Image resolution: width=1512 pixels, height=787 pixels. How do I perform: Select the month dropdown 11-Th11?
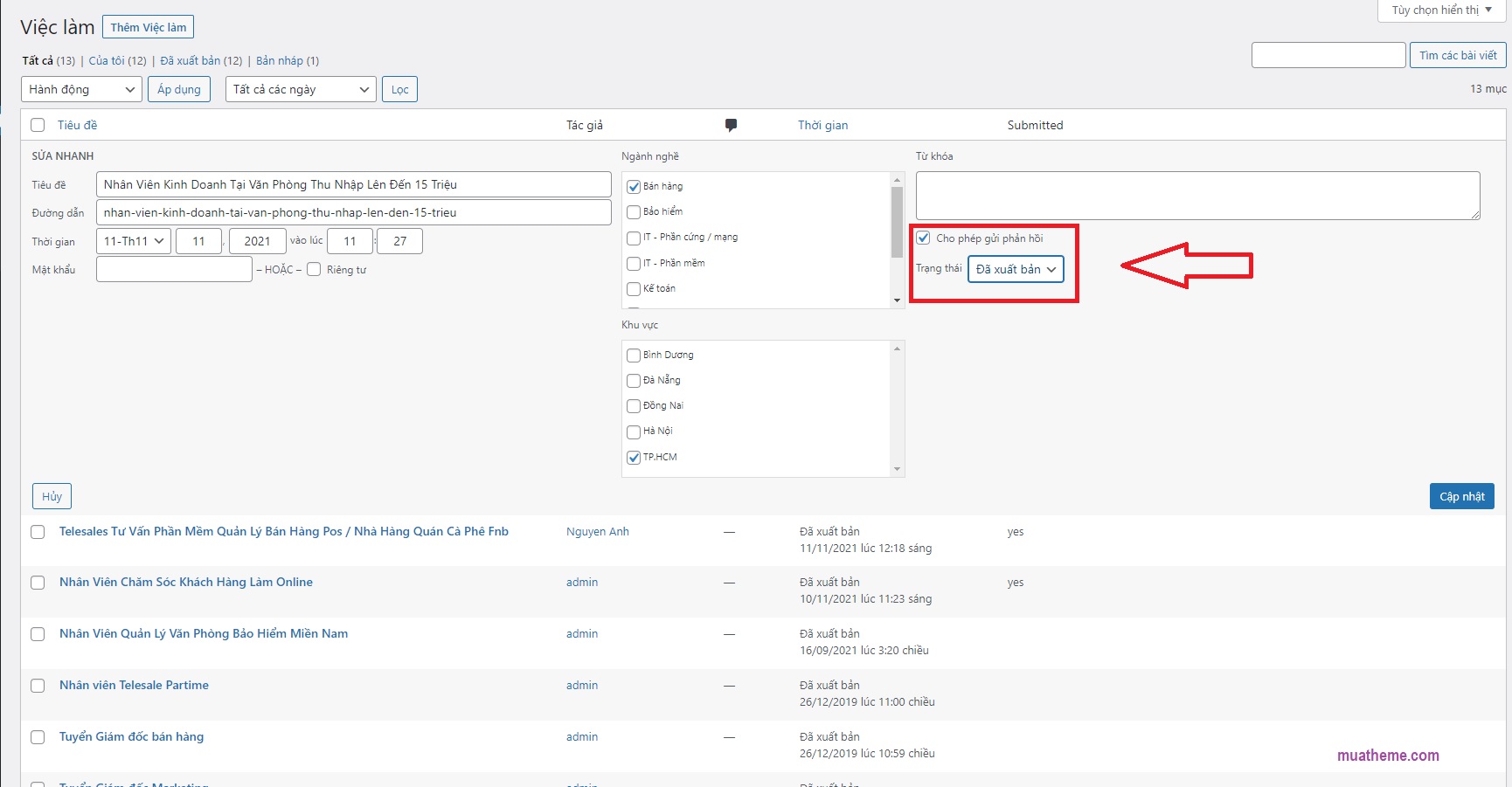pos(134,241)
